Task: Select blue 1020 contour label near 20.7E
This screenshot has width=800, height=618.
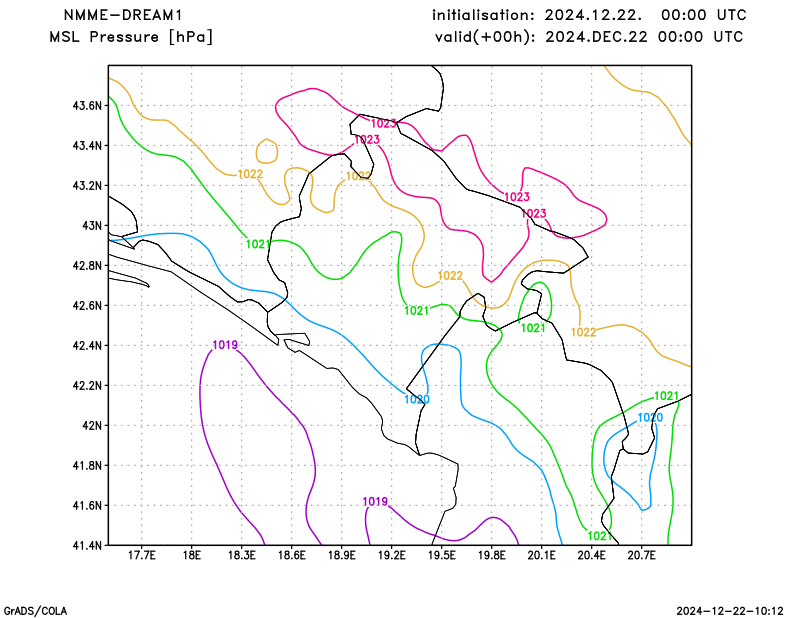Action: point(650,418)
